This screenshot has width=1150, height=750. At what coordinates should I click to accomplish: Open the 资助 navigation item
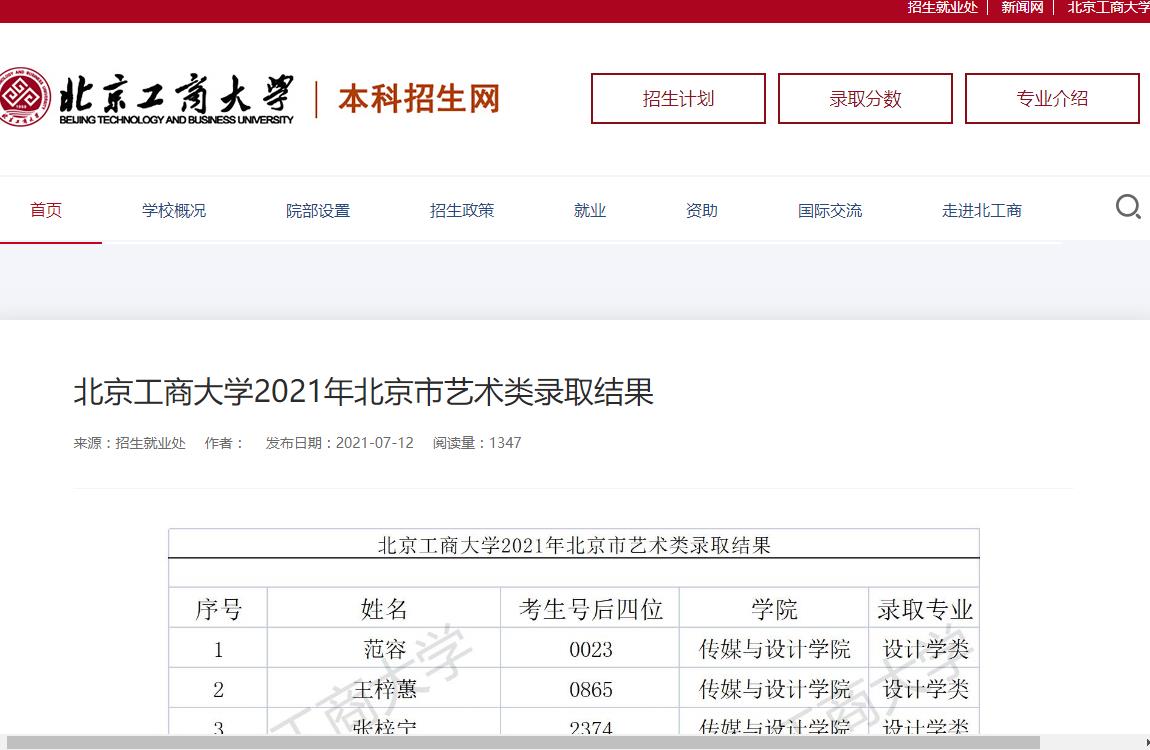[x=702, y=210]
